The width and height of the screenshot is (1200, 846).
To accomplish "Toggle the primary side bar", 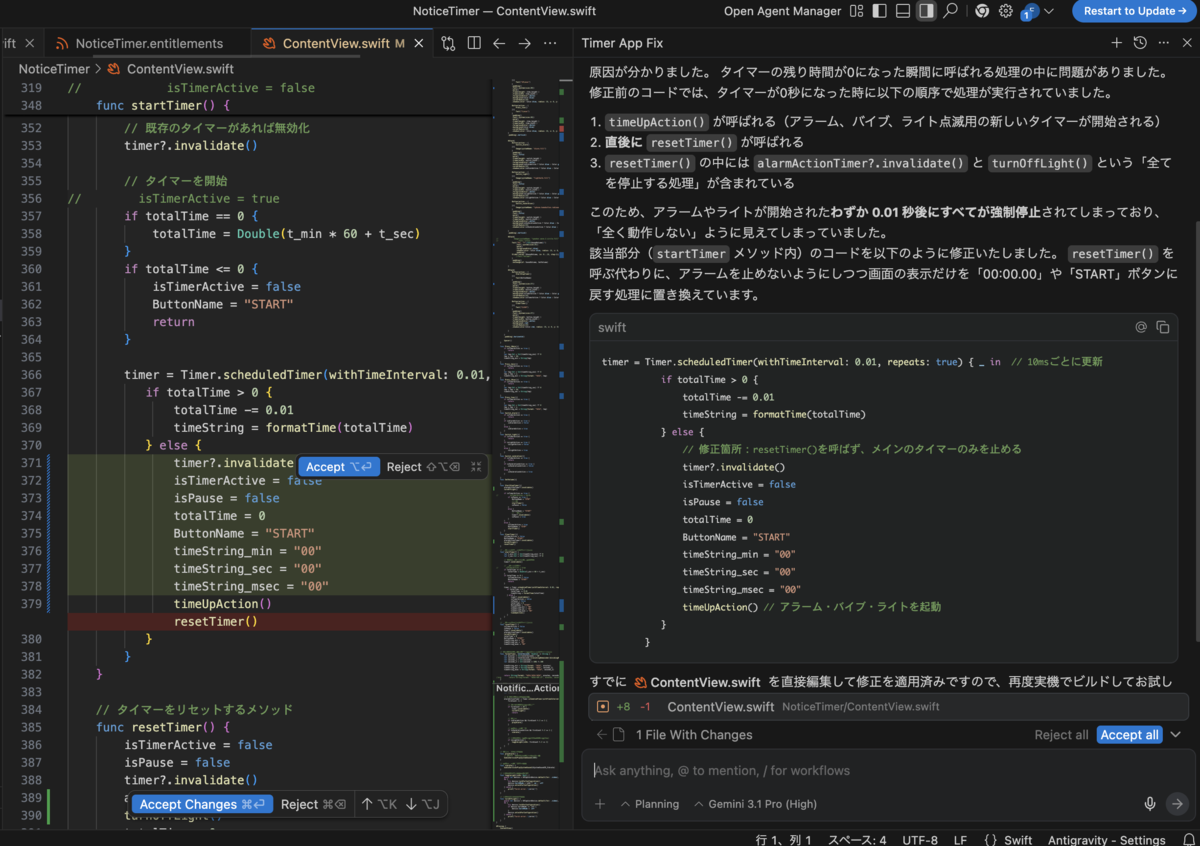I will [x=879, y=11].
